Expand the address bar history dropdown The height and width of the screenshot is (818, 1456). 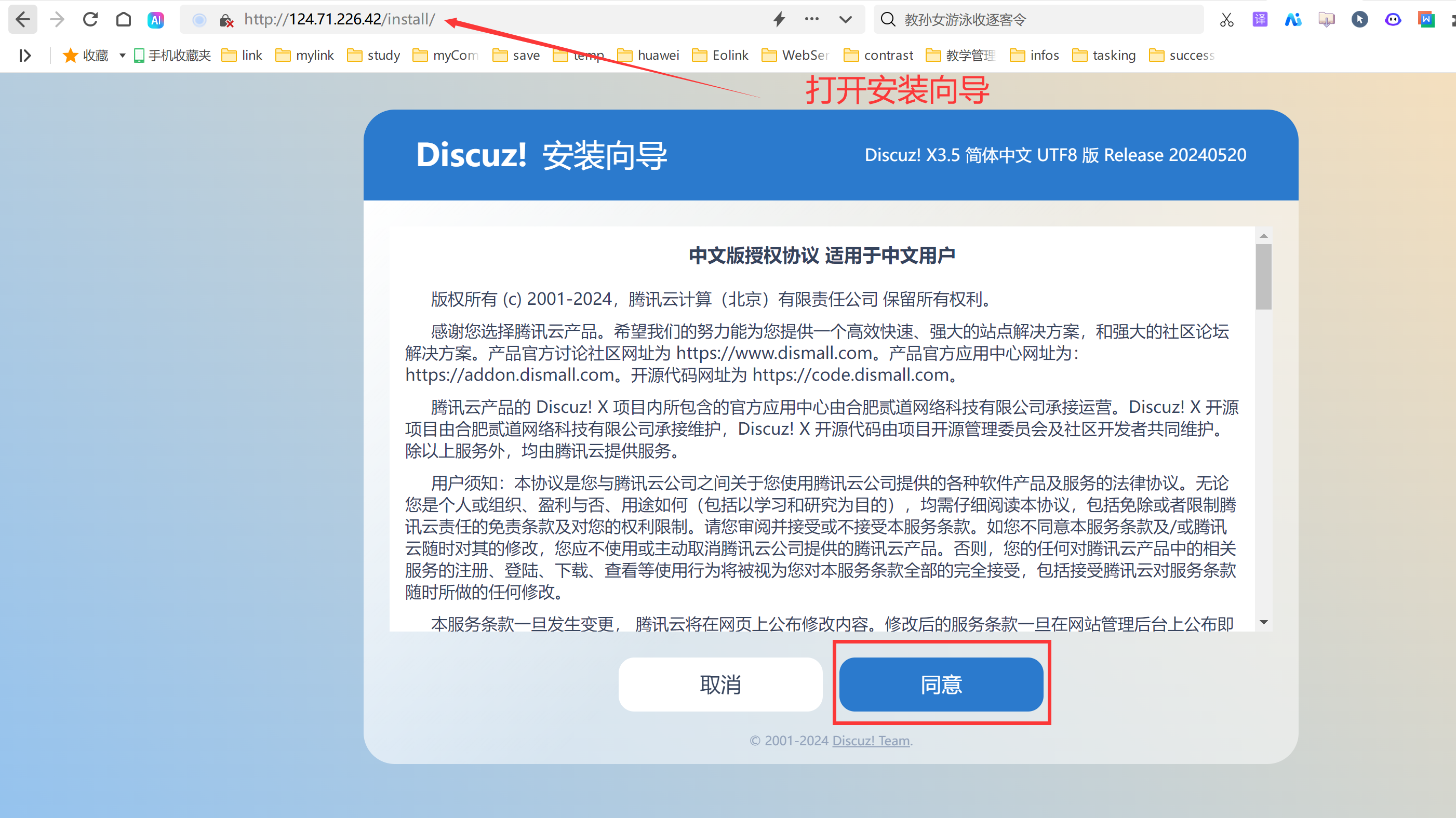click(x=846, y=20)
